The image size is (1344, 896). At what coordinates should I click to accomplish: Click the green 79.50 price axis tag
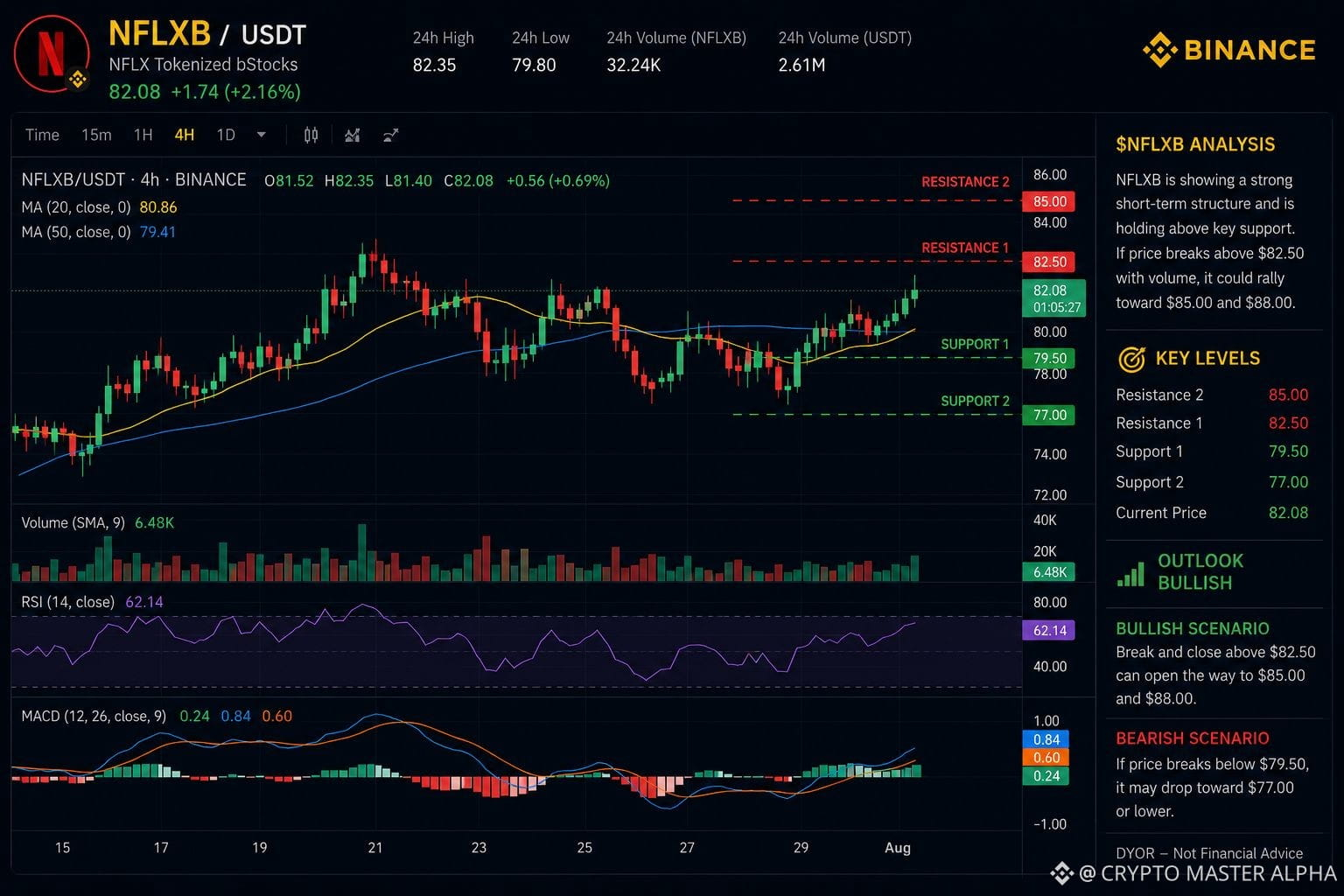[x=1048, y=358]
